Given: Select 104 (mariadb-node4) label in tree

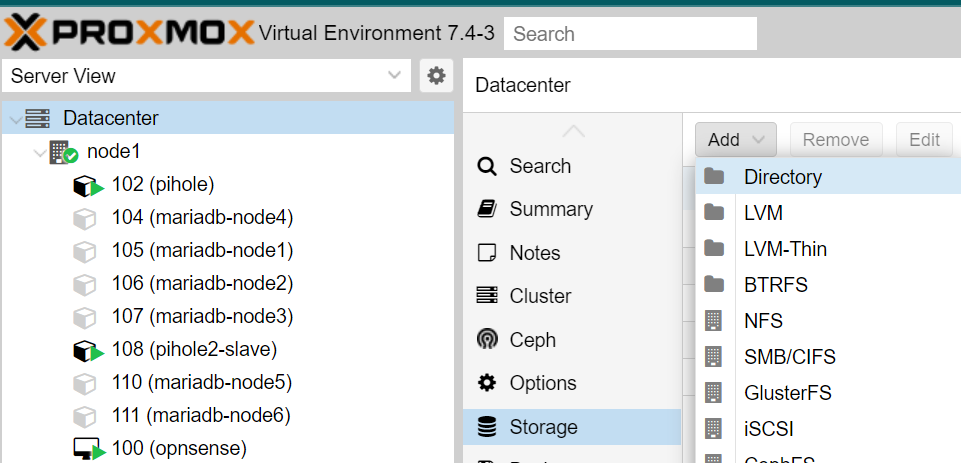Looking at the screenshot, I should [202, 217].
